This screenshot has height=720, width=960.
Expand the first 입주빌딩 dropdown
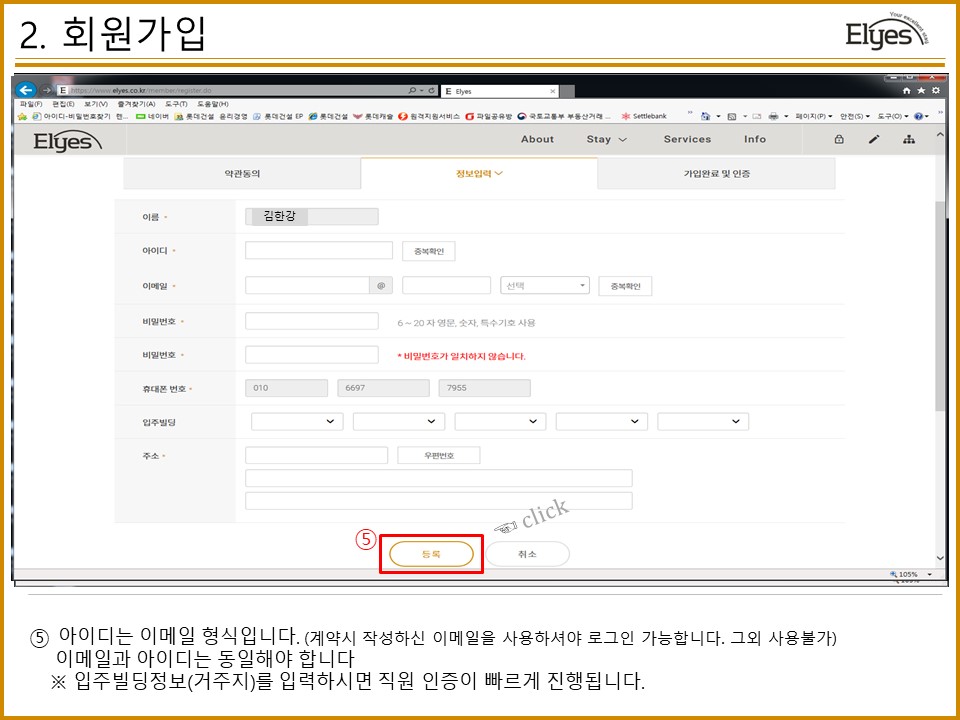click(x=297, y=421)
